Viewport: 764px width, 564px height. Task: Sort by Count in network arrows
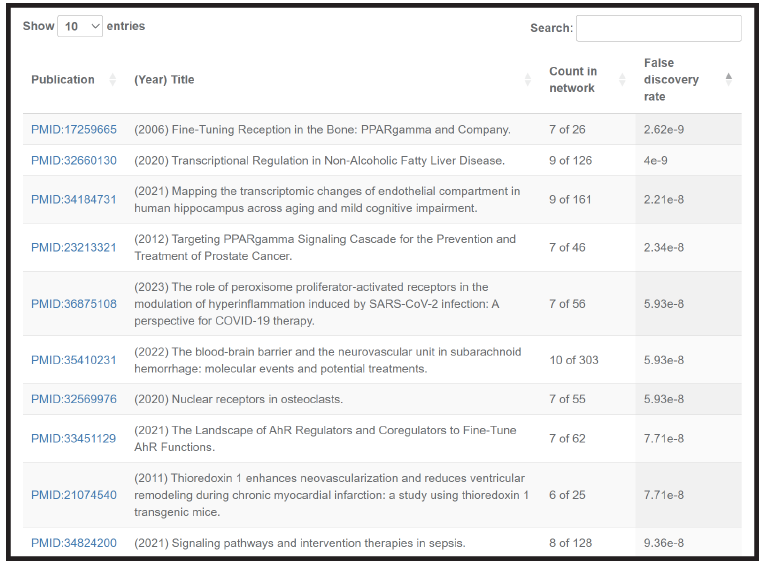tap(622, 79)
